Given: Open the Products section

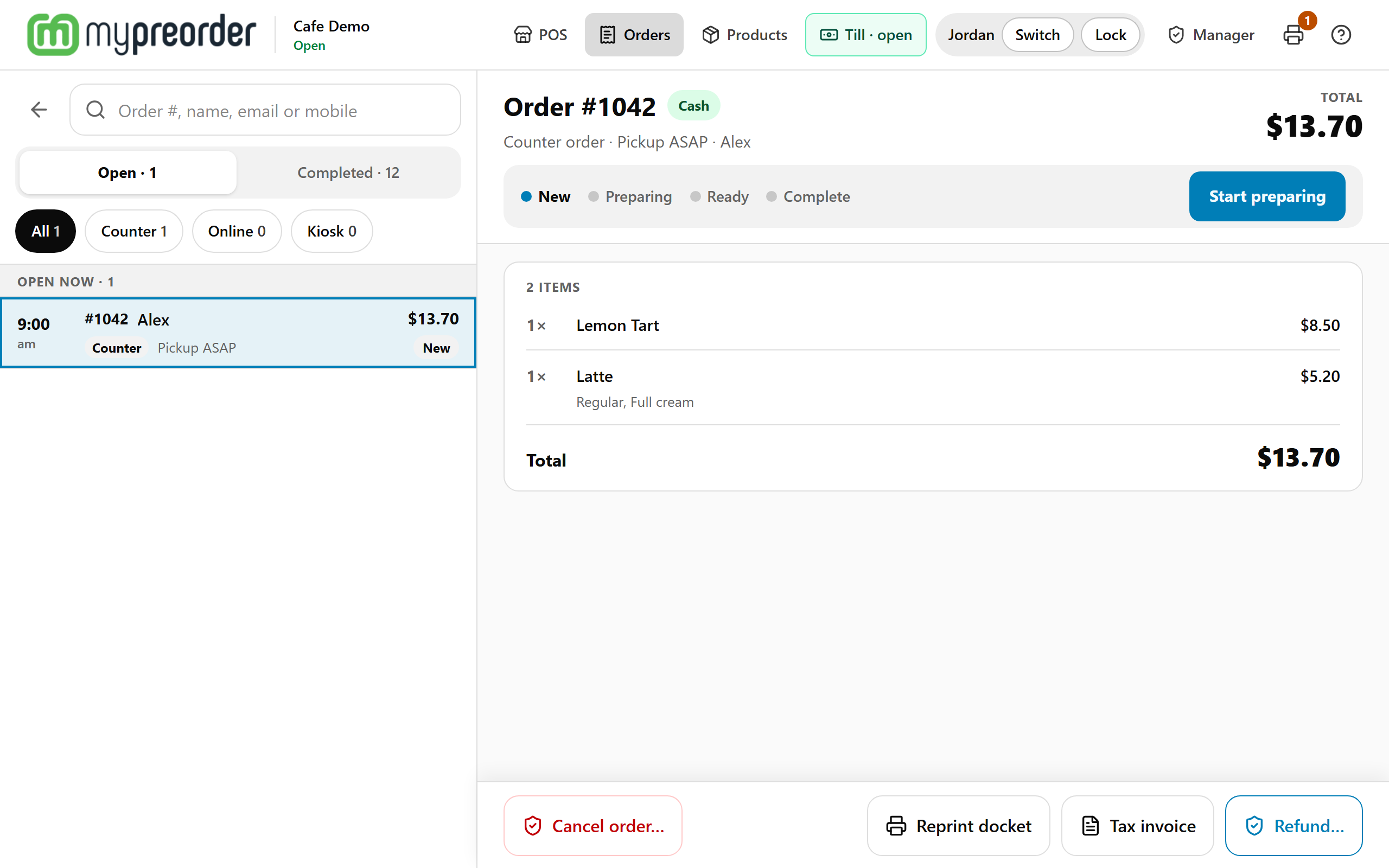Looking at the screenshot, I should pyautogui.click(x=744, y=34).
